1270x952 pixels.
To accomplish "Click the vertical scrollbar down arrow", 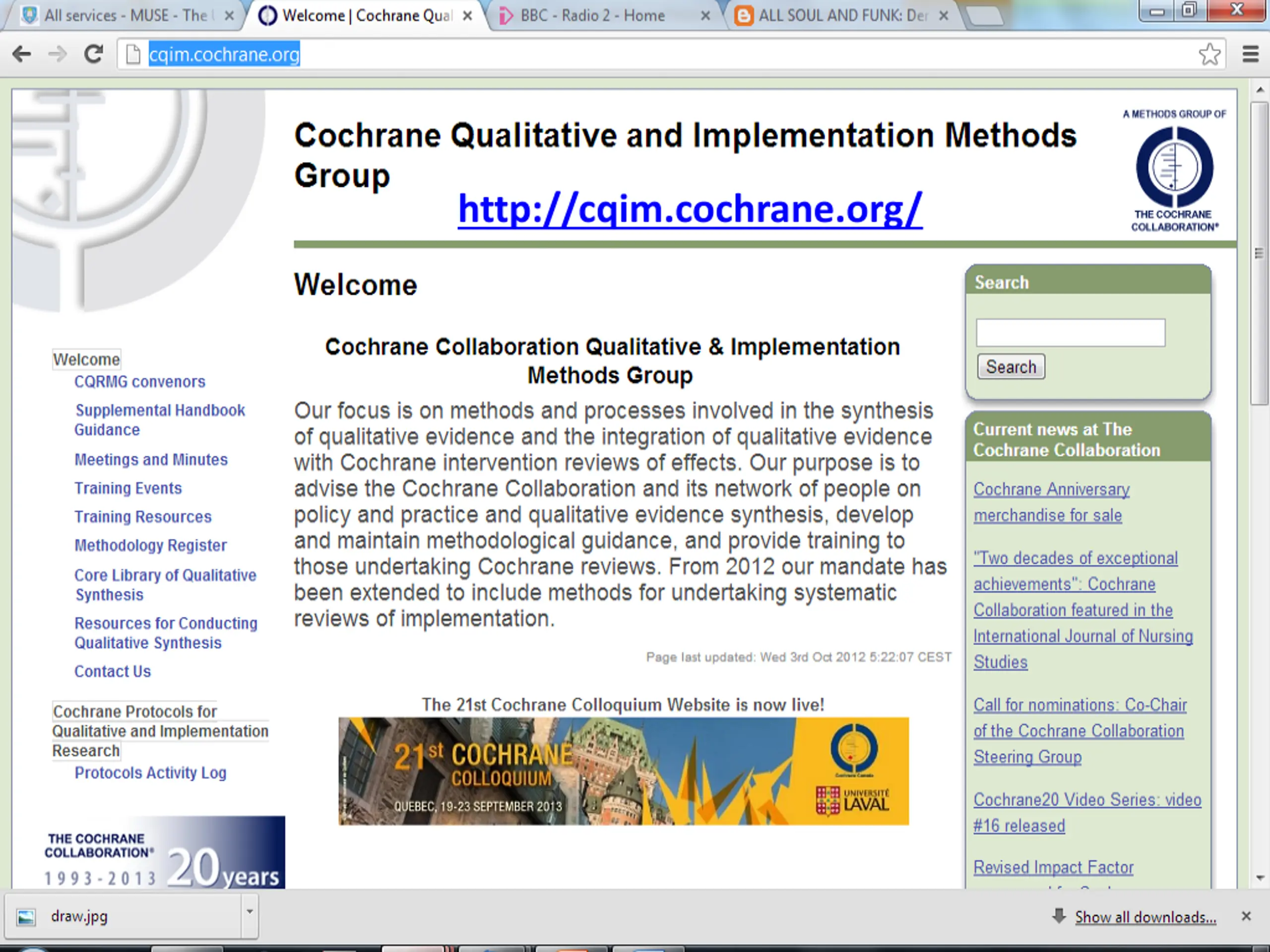I will (1260, 878).
